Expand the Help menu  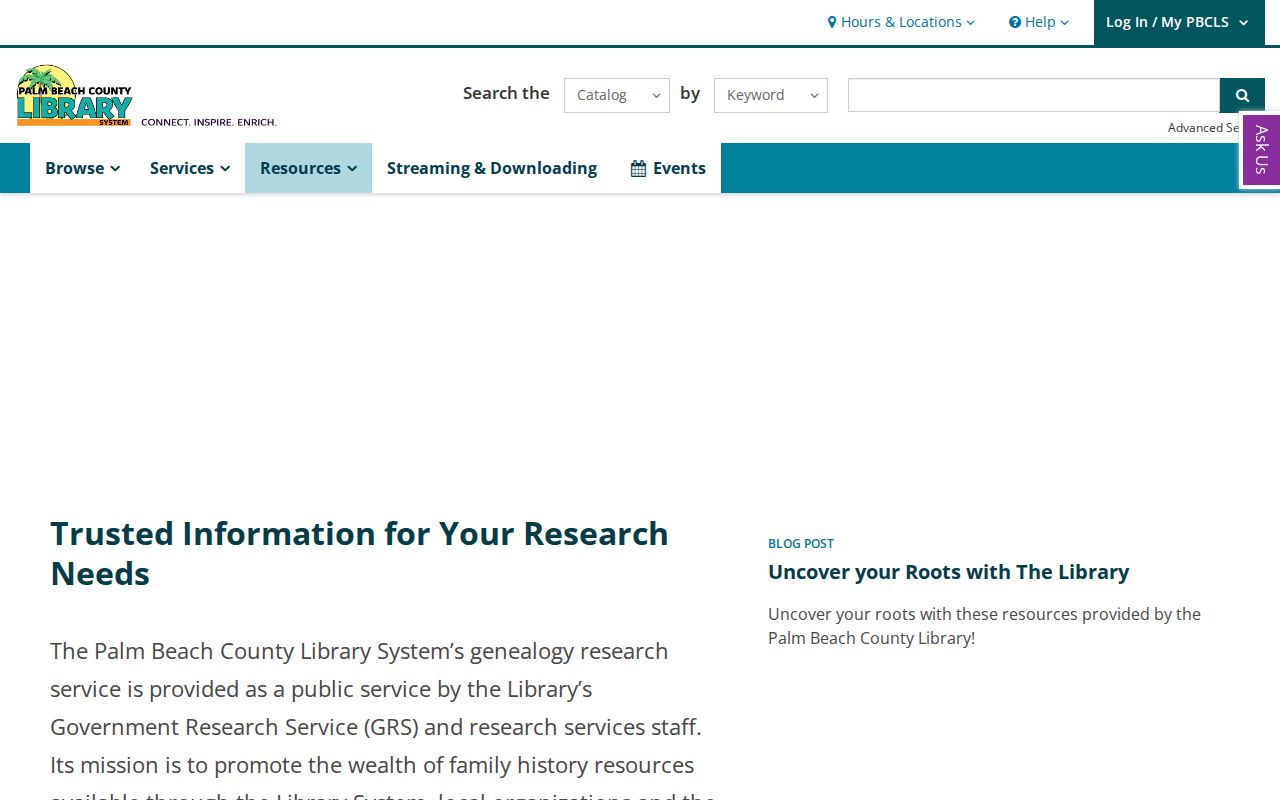pyautogui.click(x=1039, y=22)
